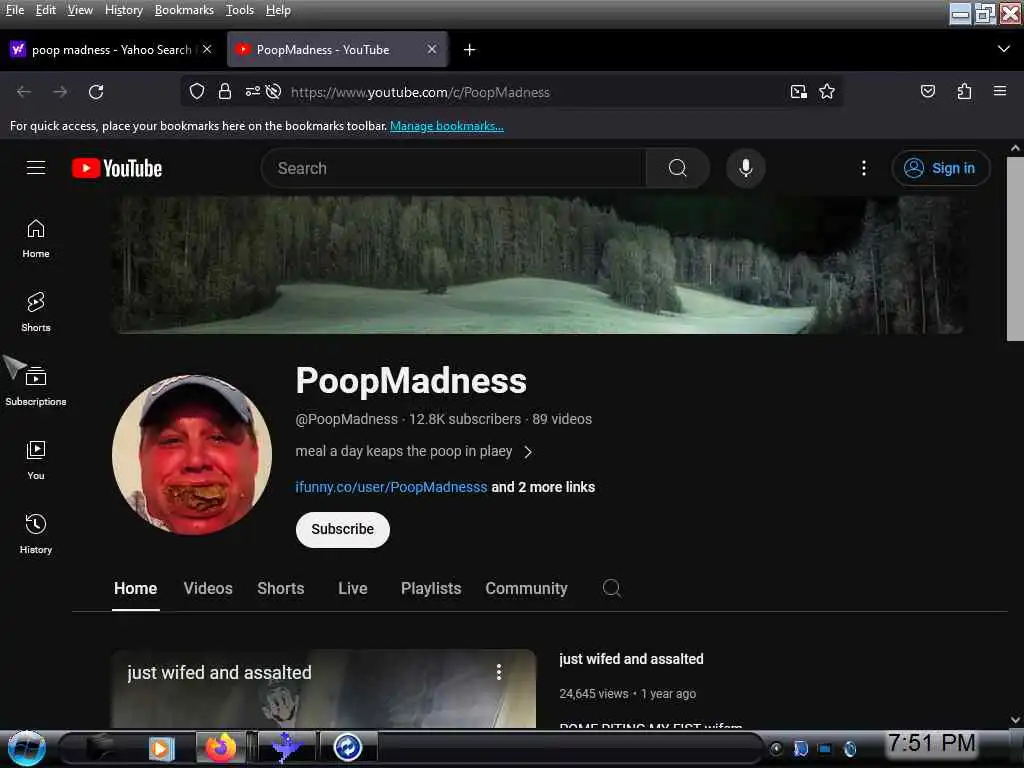Open YouTube settings three-dot menu
Viewport: 1024px width, 768px height.
pyautogui.click(x=863, y=168)
